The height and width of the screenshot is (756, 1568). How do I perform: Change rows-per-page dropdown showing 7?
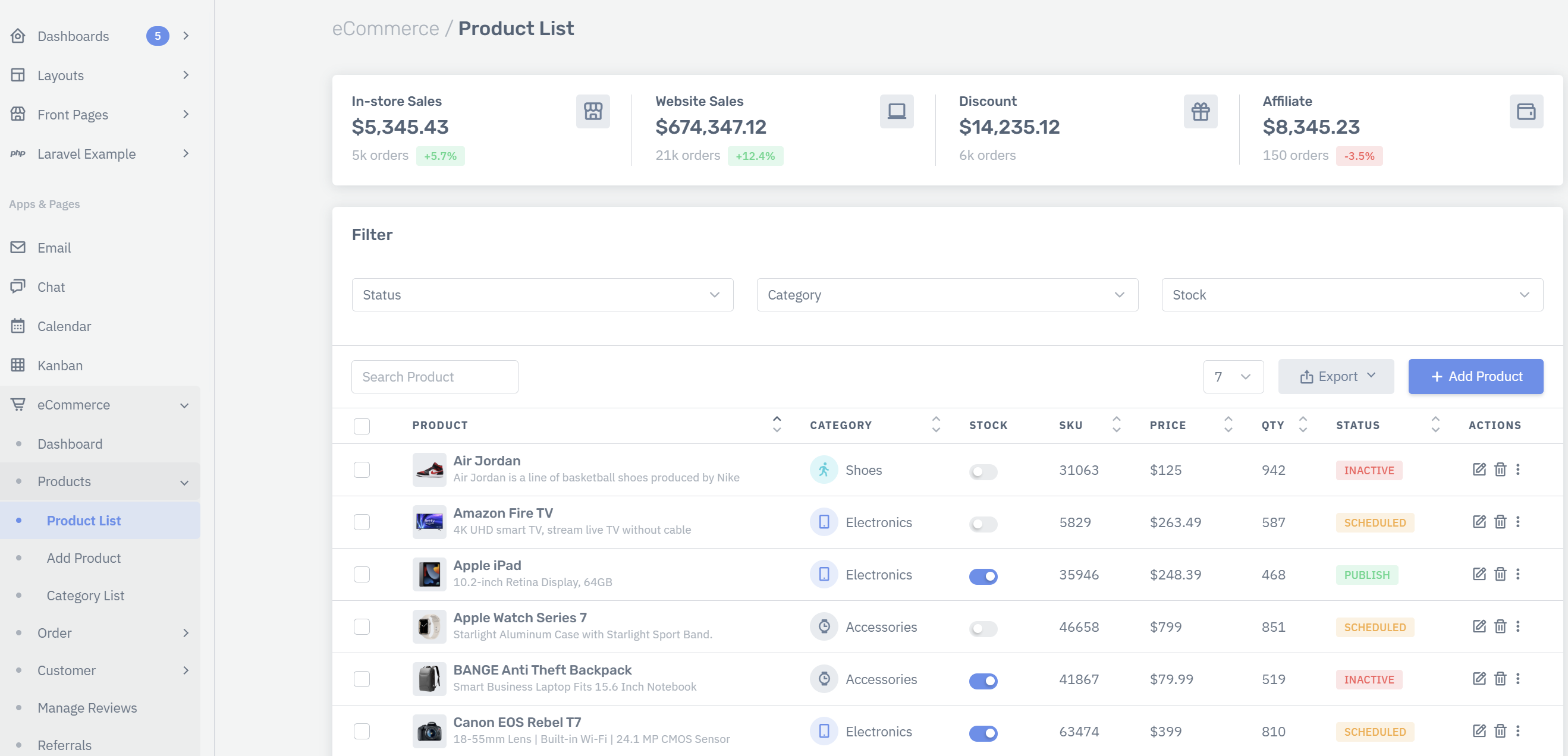click(1233, 376)
